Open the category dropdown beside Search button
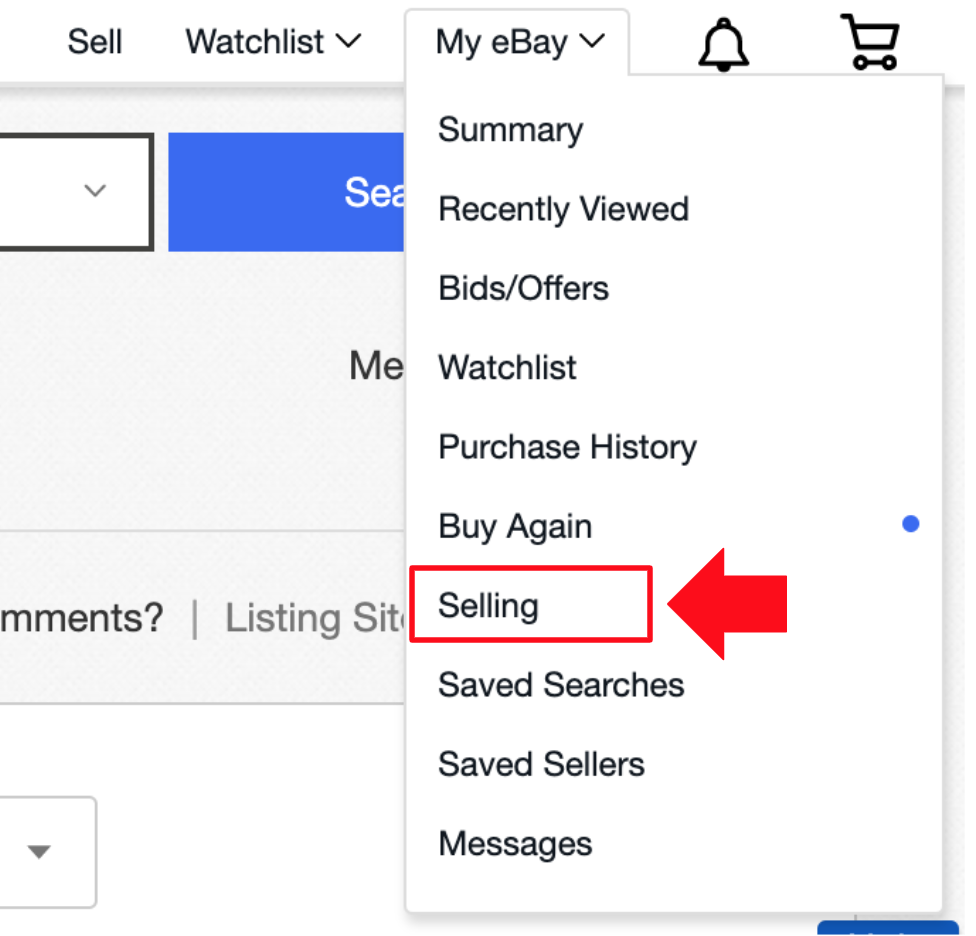This screenshot has width=976, height=936. pos(75,192)
